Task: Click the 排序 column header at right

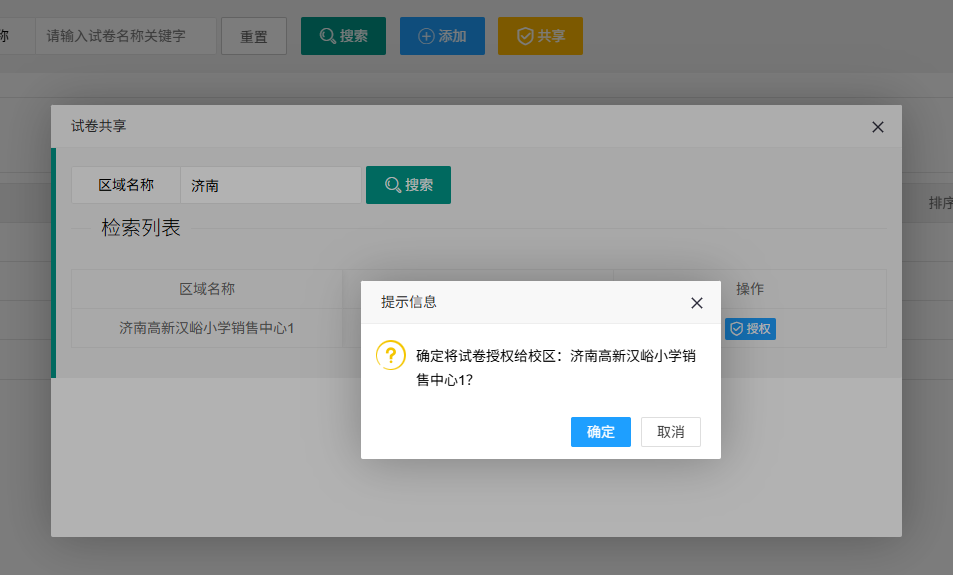Action: (x=940, y=203)
